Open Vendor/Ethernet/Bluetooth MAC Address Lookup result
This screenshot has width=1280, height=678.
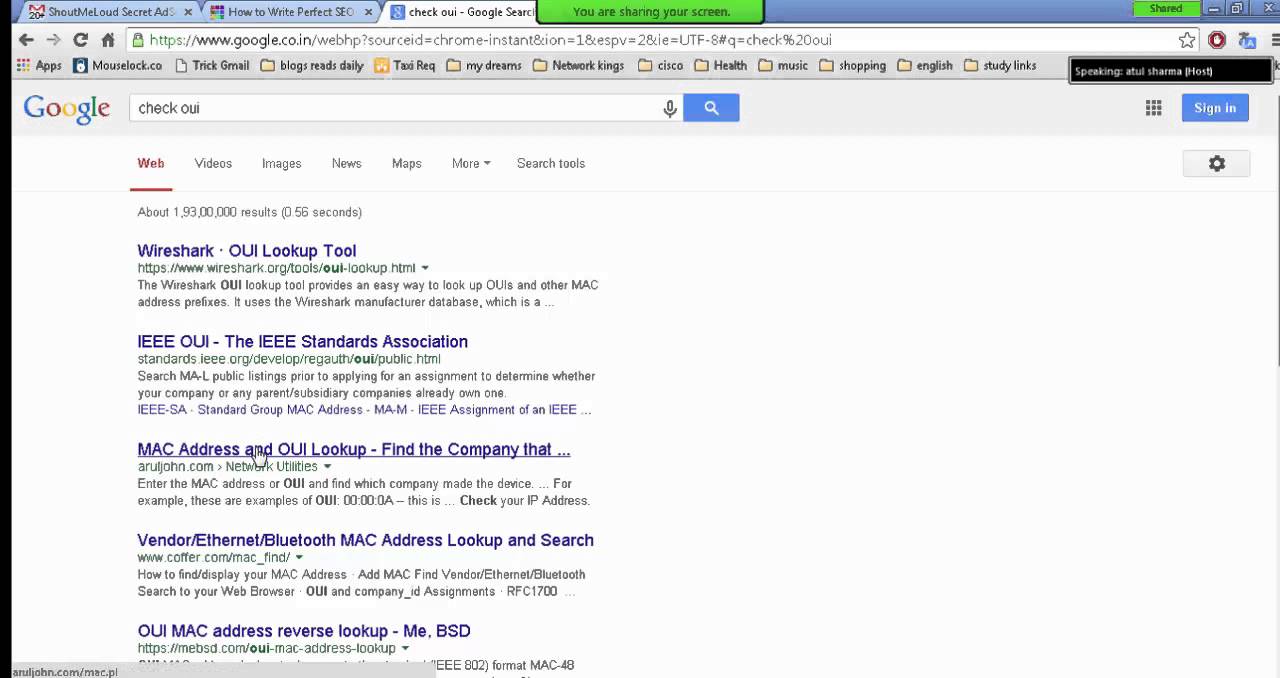click(366, 540)
